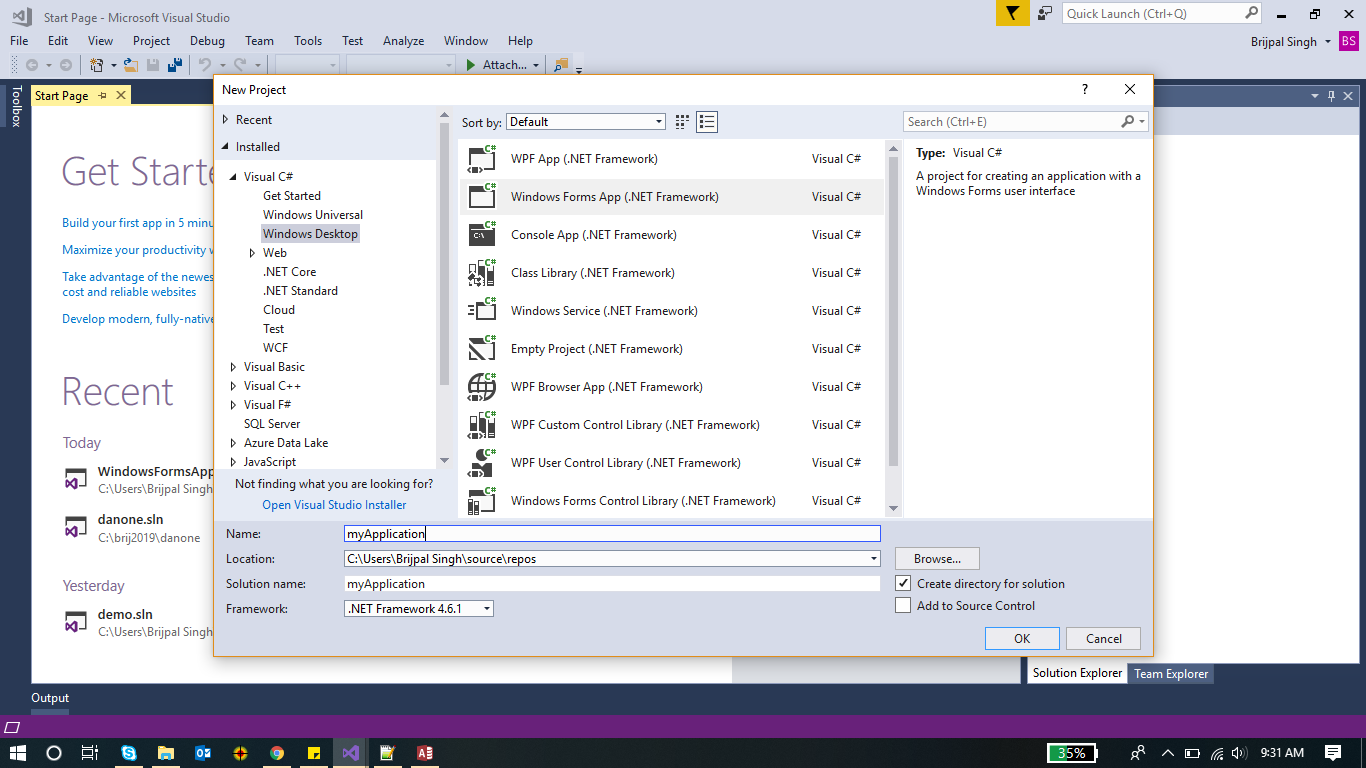The image size is (1366, 768).
Task: Switch to medium icons view for templates
Action: [x=682, y=121]
